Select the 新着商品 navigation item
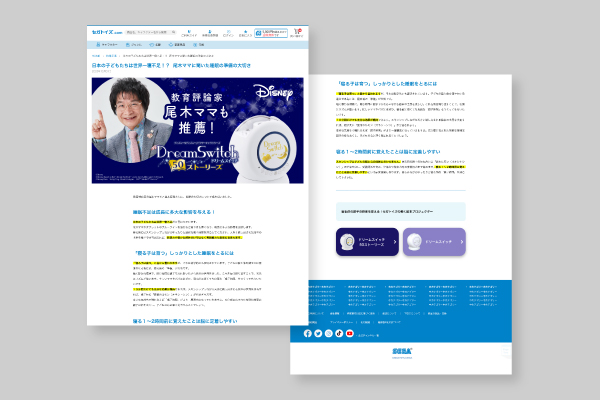 [x=177, y=45]
